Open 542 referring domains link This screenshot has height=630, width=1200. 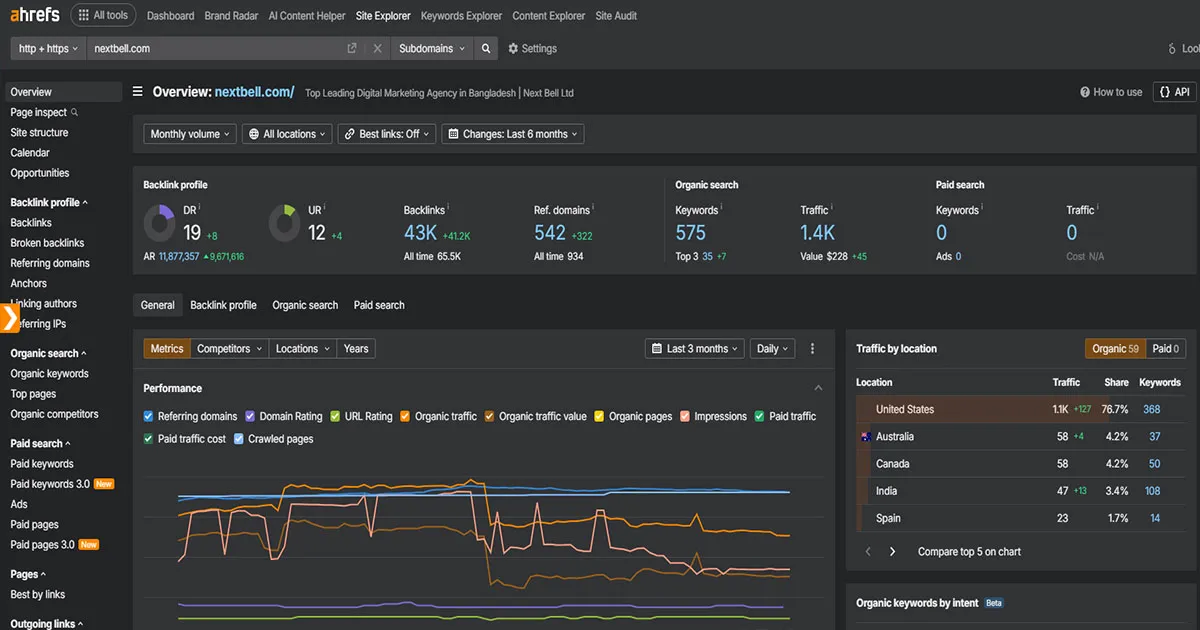click(x=550, y=233)
